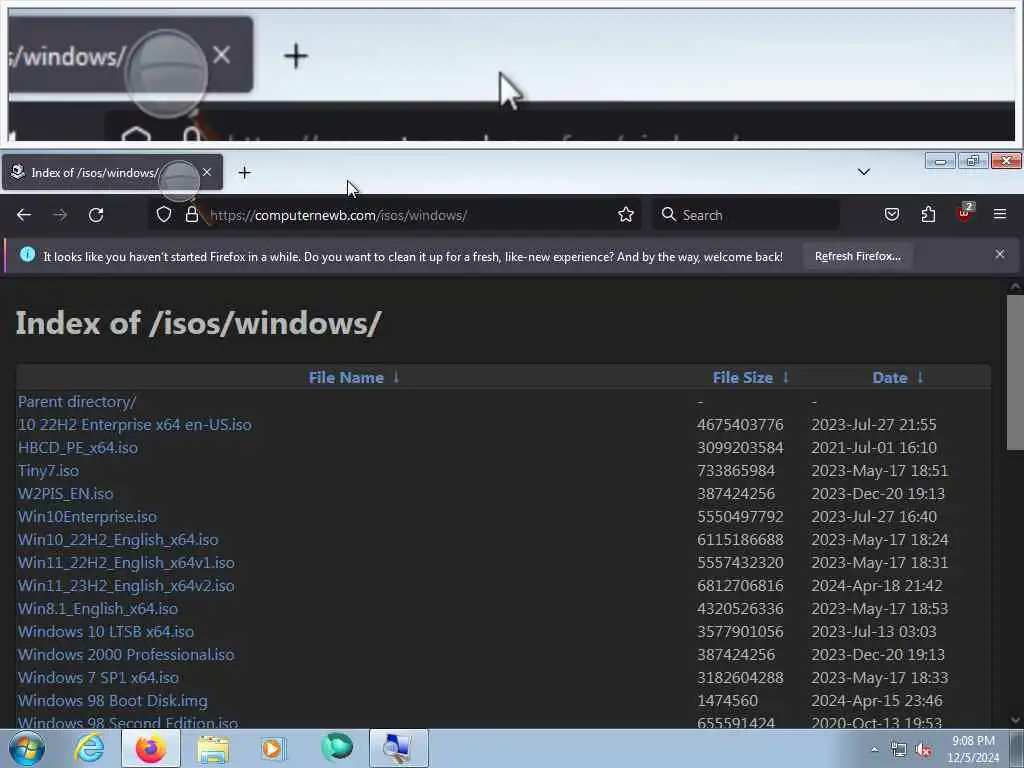The height and width of the screenshot is (768, 1024).
Task: Open tracking protection shield icon
Action: (164, 215)
